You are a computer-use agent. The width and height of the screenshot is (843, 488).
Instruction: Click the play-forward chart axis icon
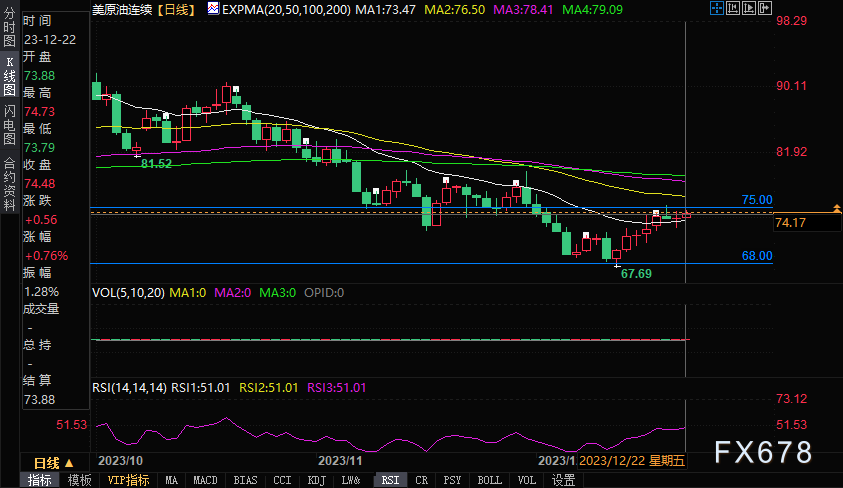748,8
